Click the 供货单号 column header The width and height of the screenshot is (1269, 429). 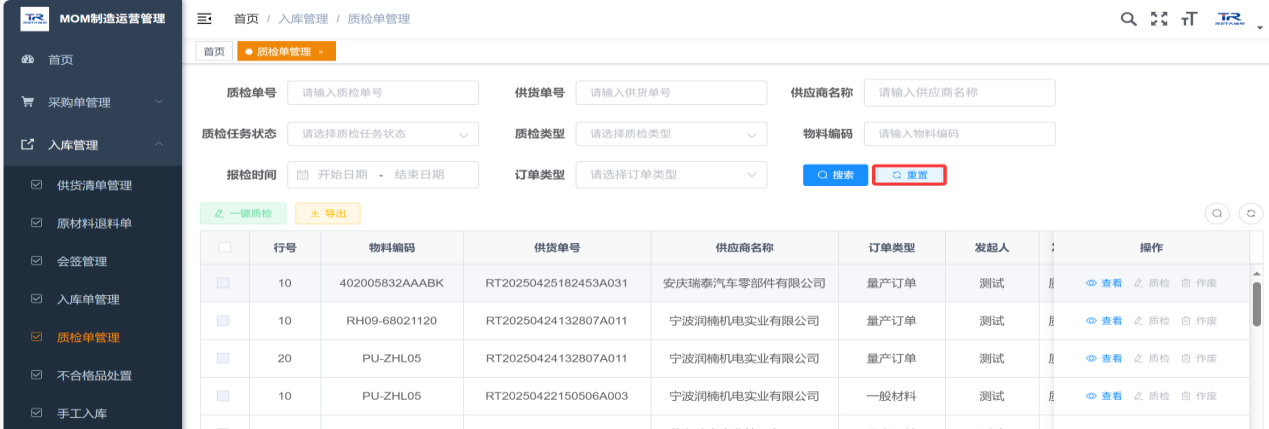click(557, 247)
